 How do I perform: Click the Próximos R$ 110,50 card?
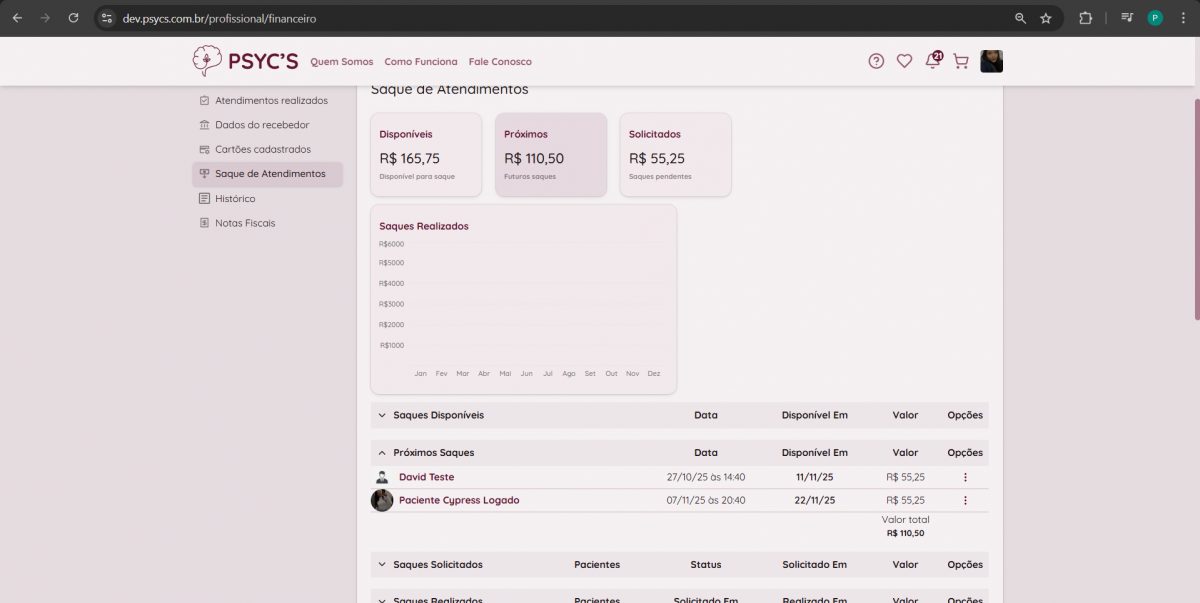click(550, 154)
